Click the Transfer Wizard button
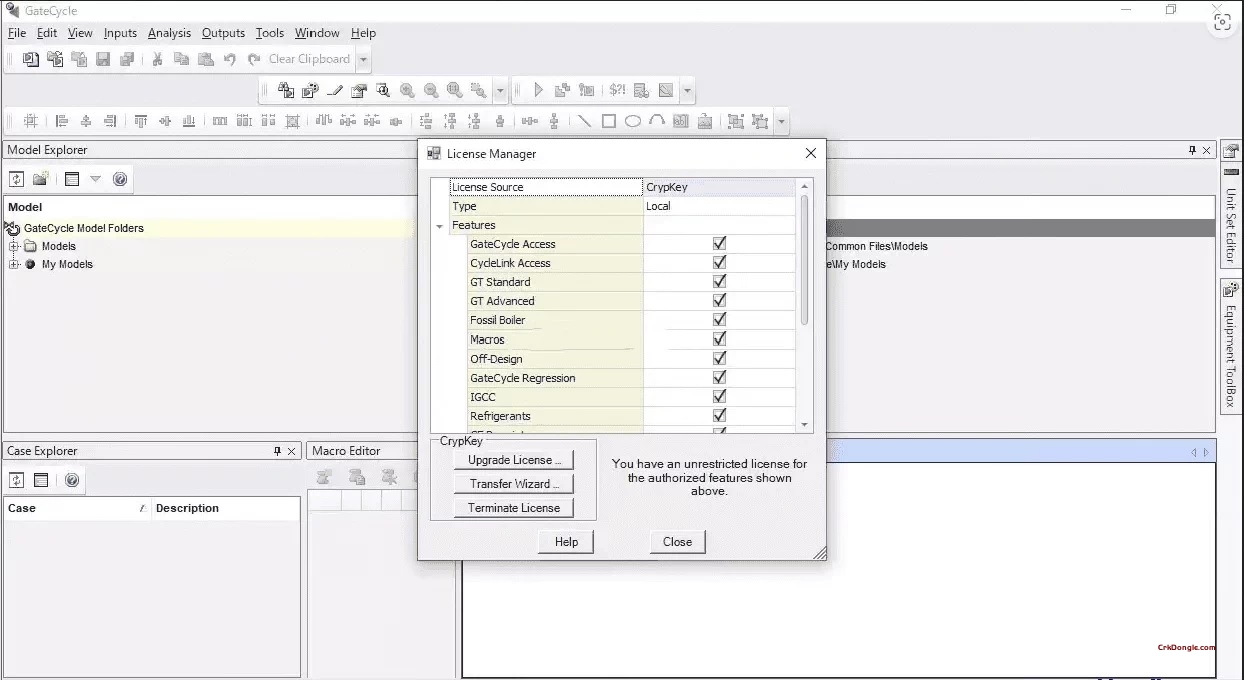1244x680 pixels. 513,483
